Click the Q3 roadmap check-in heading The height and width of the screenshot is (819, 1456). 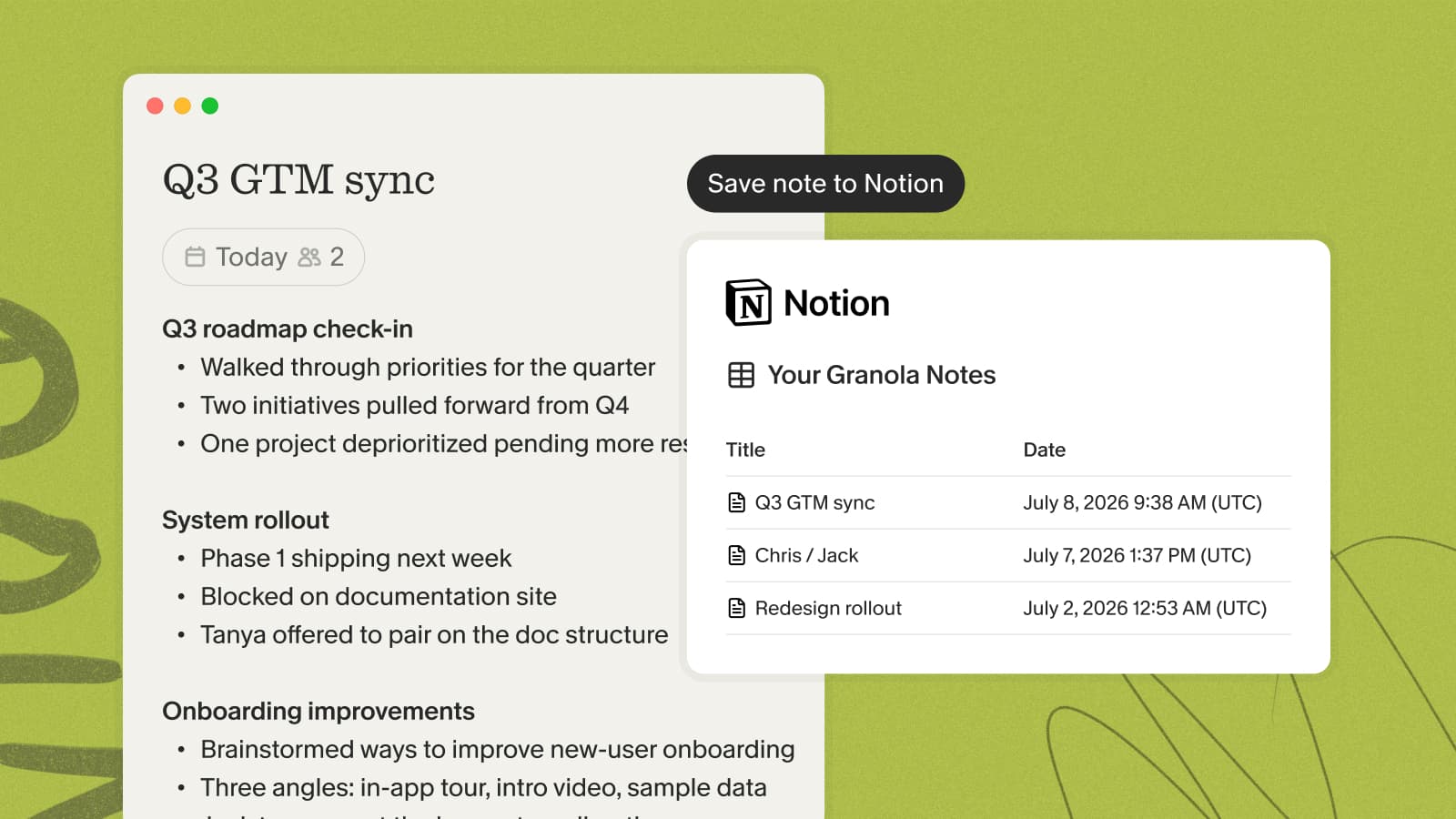point(288,329)
